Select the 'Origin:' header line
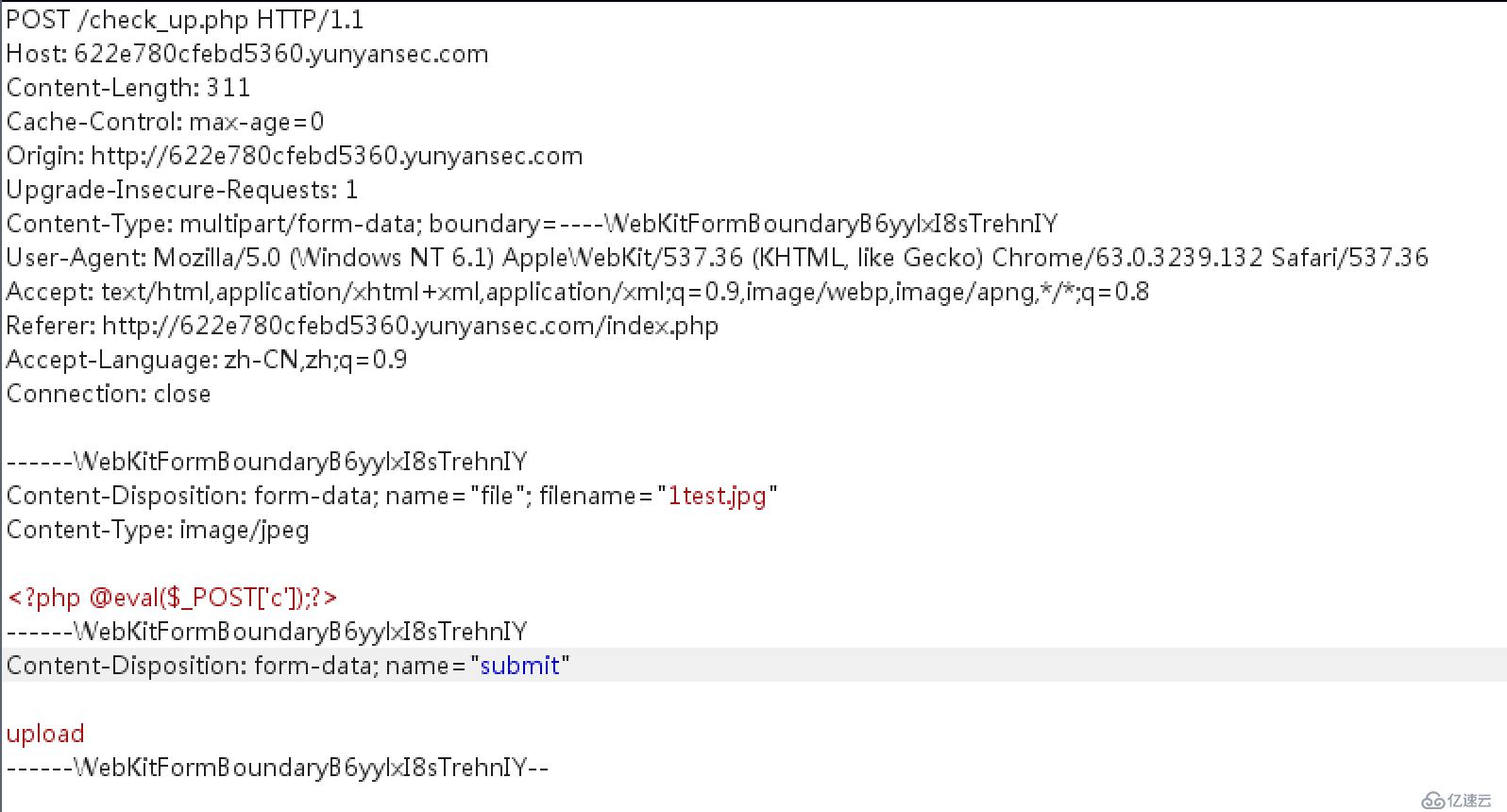This screenshot has width=1507, height=812. (295, 156)
